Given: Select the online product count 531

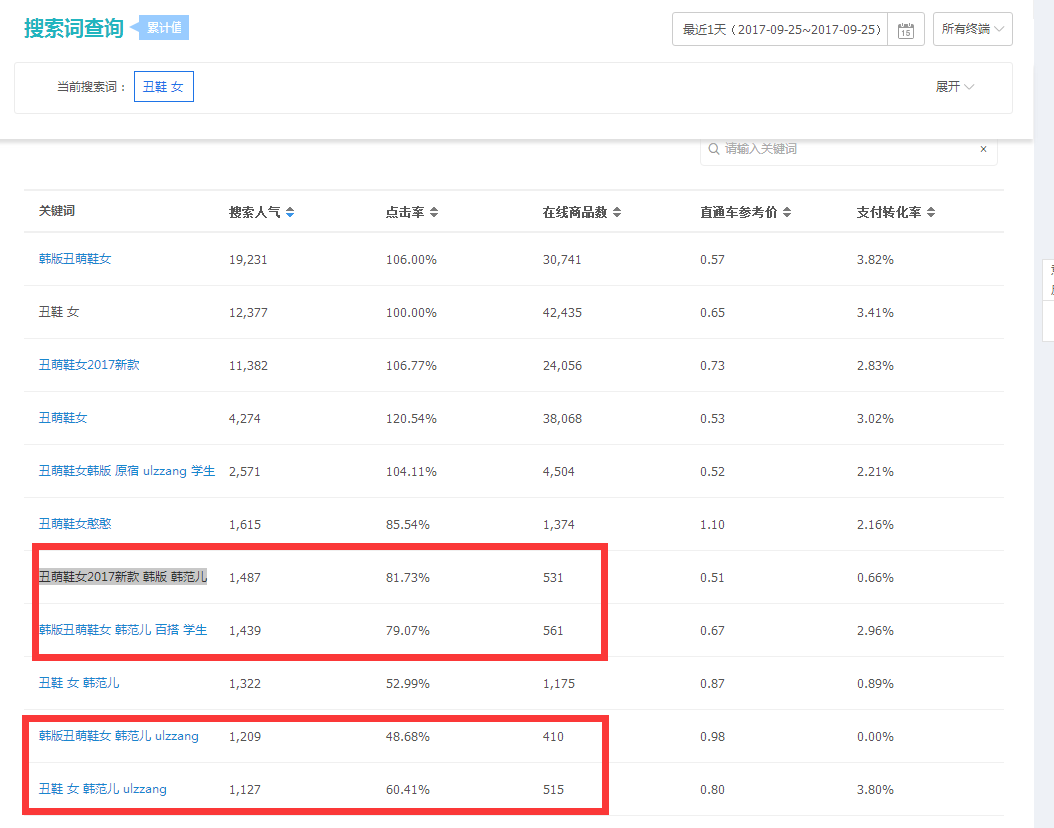Looking at the screenshot, I should 553,577.
